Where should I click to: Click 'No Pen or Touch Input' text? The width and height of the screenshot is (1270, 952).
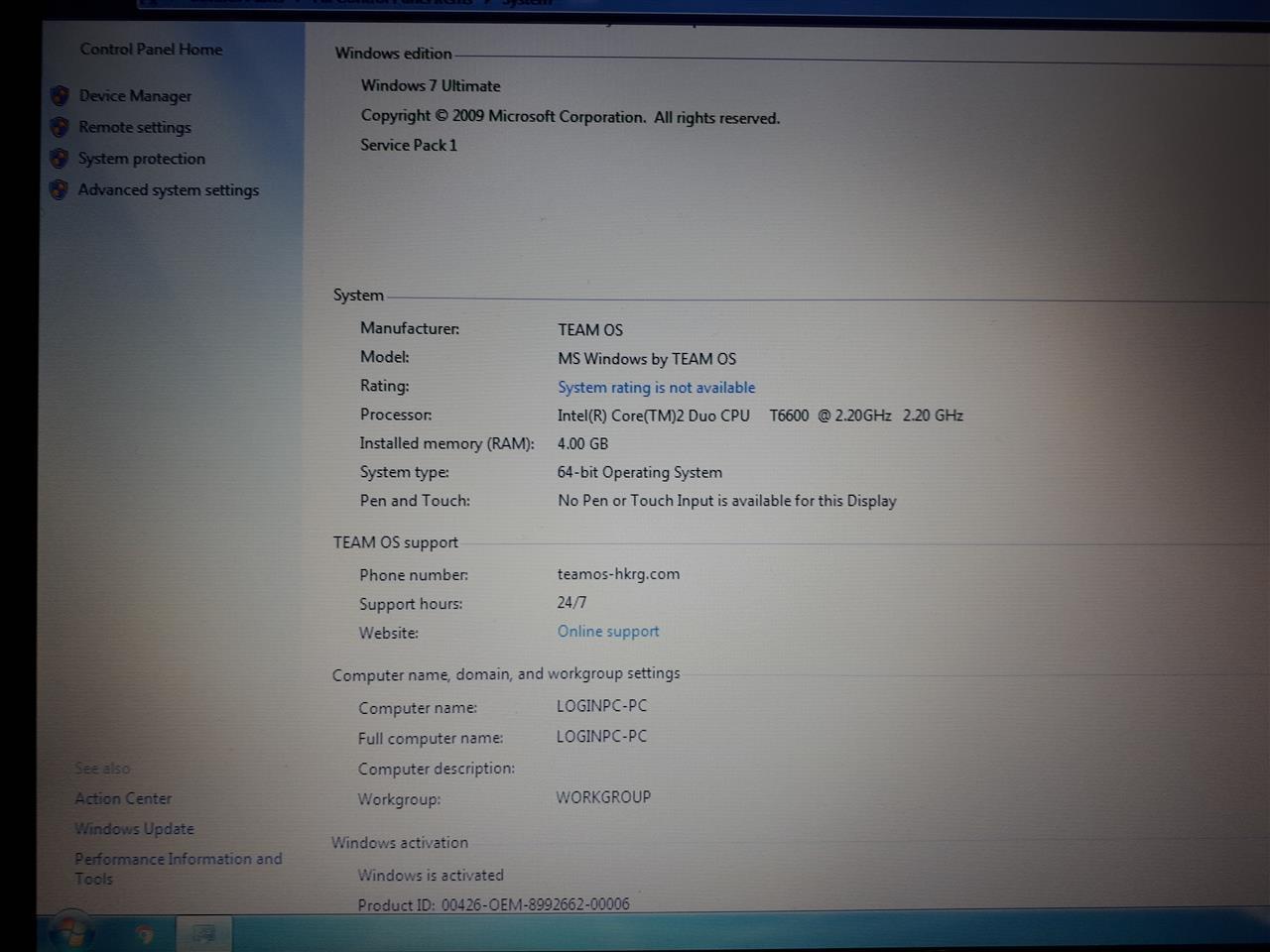(727, 501)
